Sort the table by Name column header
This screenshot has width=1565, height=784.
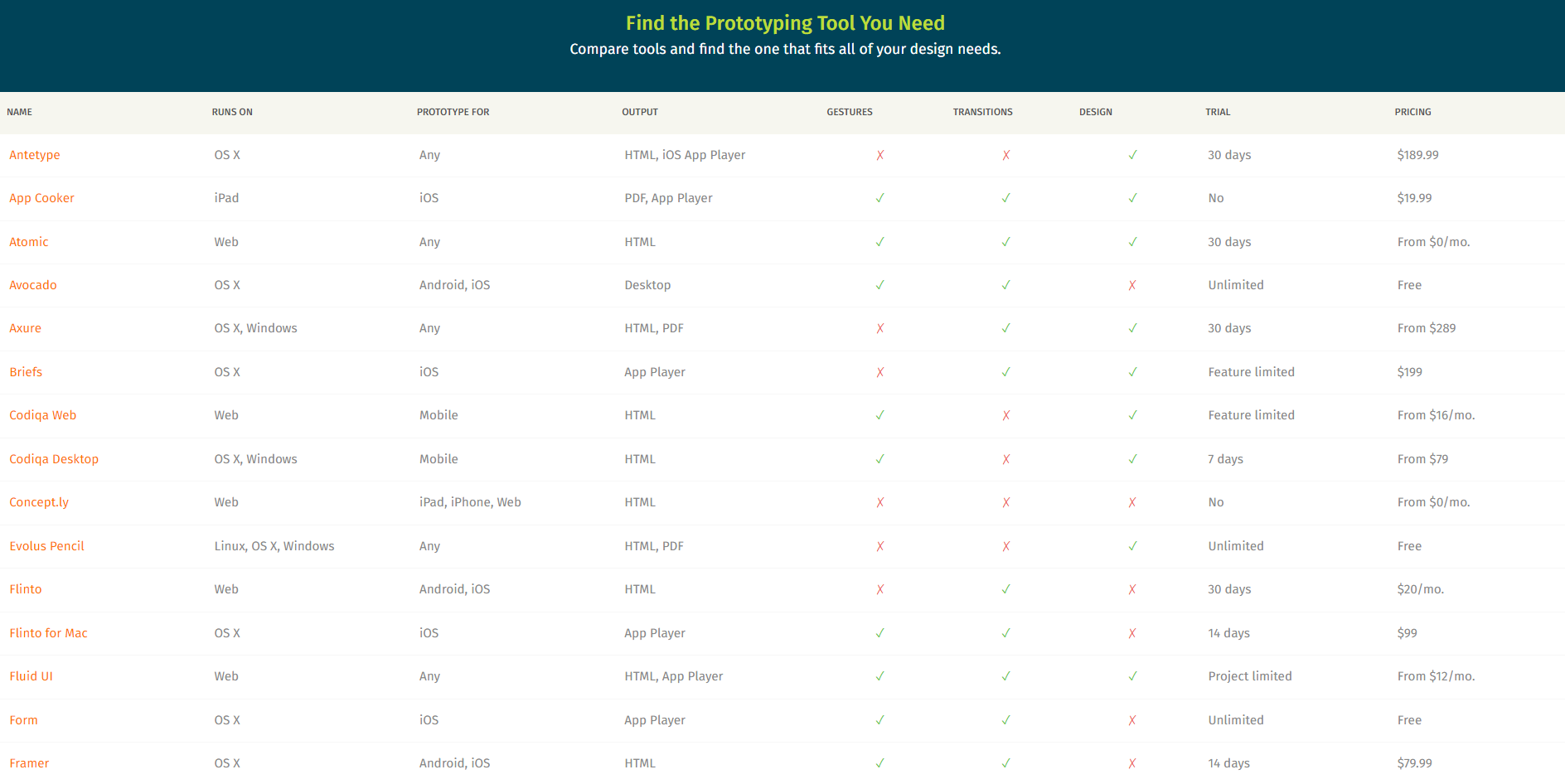(x=20, y=112)
